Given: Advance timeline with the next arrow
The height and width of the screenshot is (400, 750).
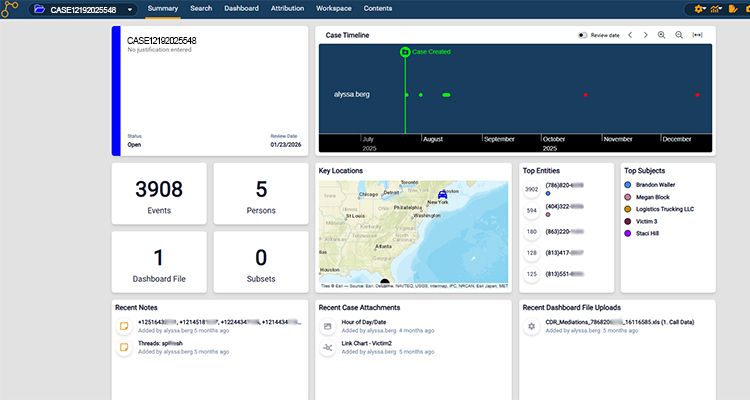Looking at the screenshot, I should pos(645,35).
